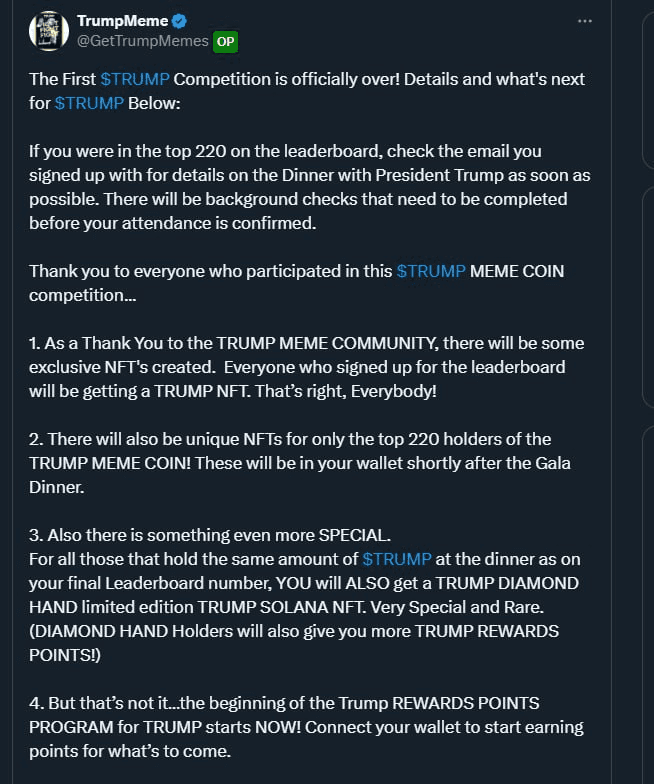This screenshot has height=784, width=654.
Task: Click the blue verified checkmark badge
Action: [x=179, y=21]
